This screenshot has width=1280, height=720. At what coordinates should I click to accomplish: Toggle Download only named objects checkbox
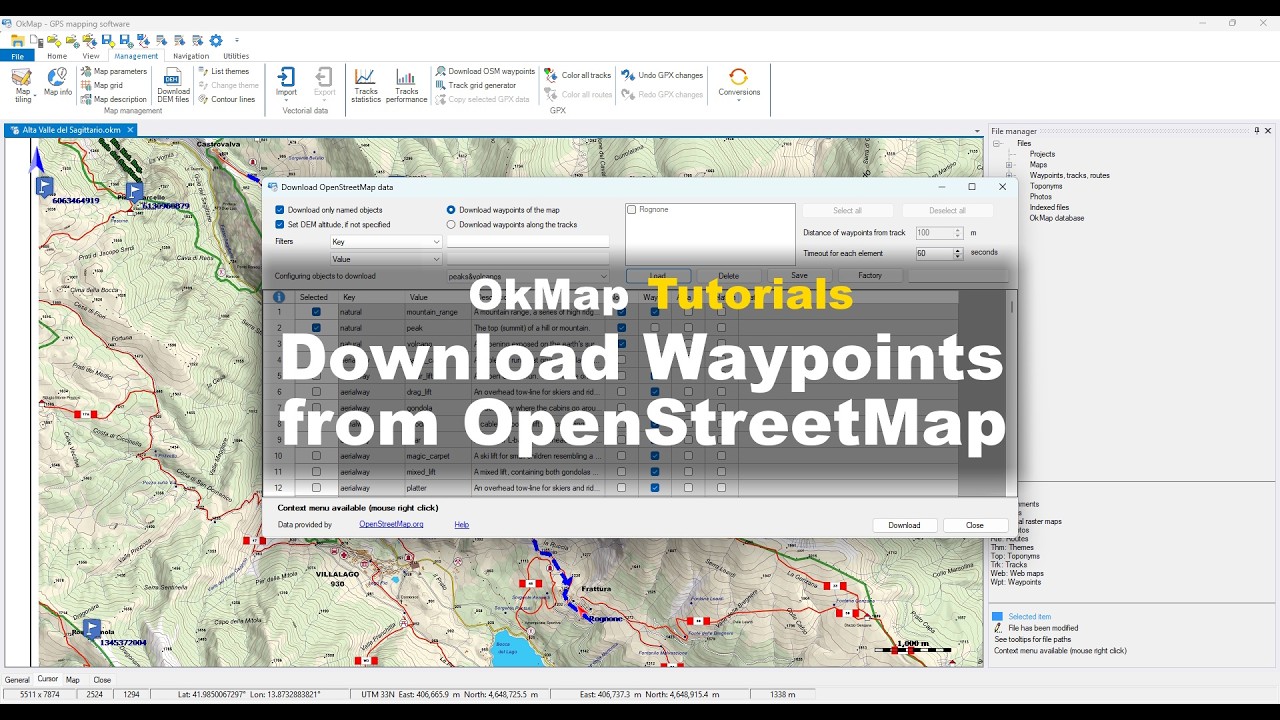(280, 210)
